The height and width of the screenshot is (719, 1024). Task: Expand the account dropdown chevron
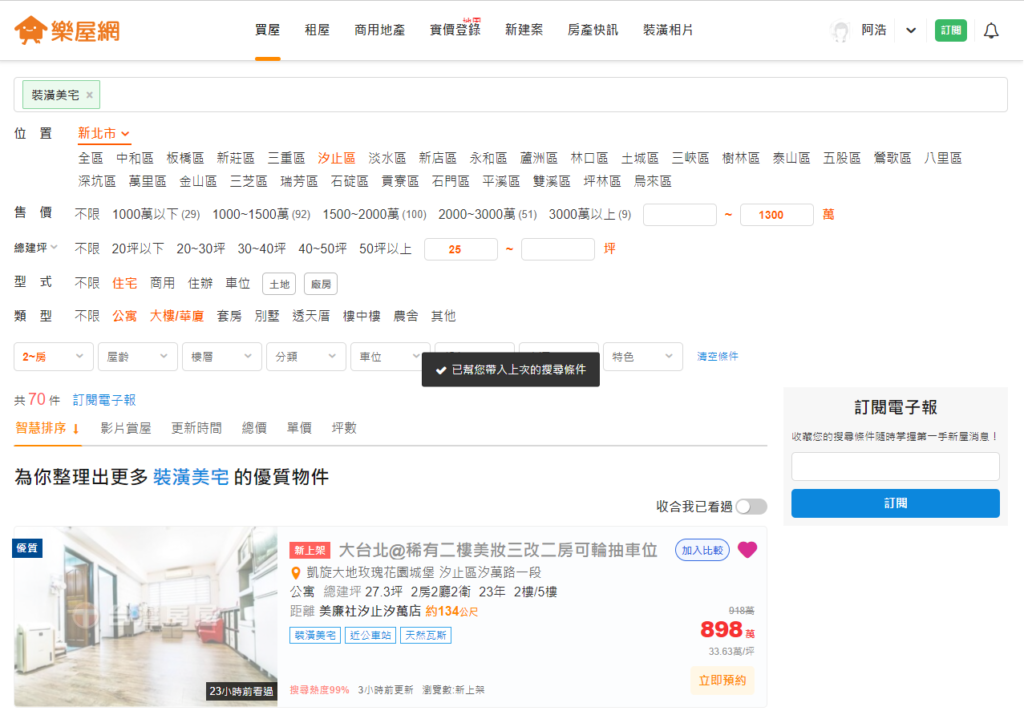point(910,30)
